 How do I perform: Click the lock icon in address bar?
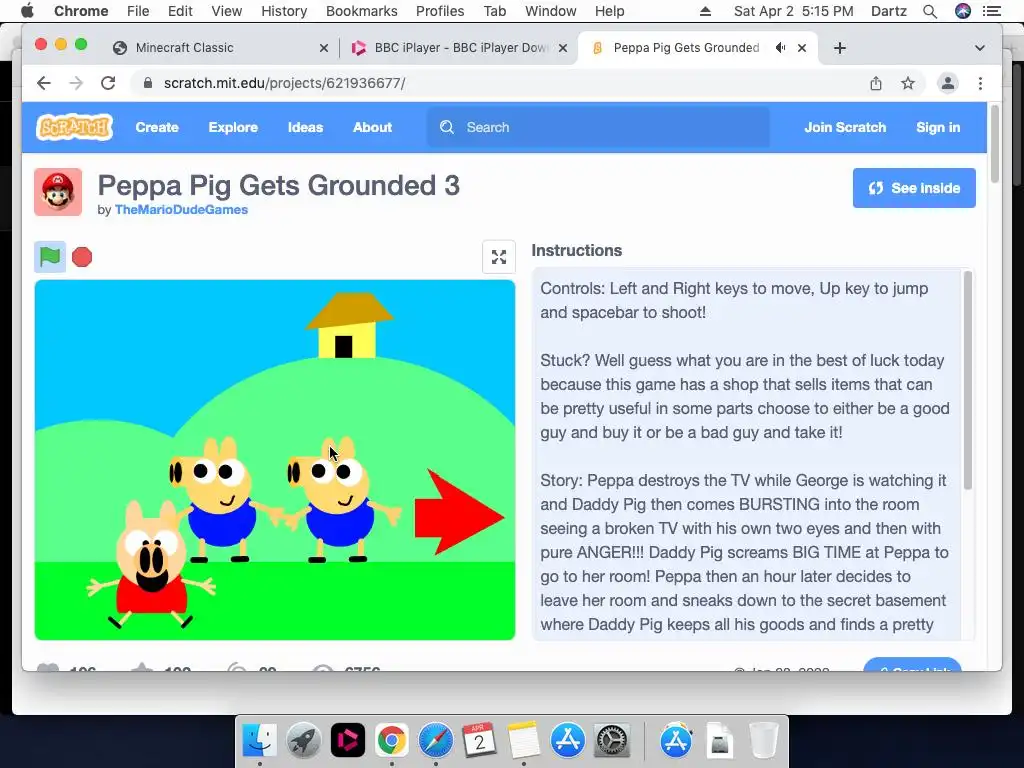(x=148, y=83)
